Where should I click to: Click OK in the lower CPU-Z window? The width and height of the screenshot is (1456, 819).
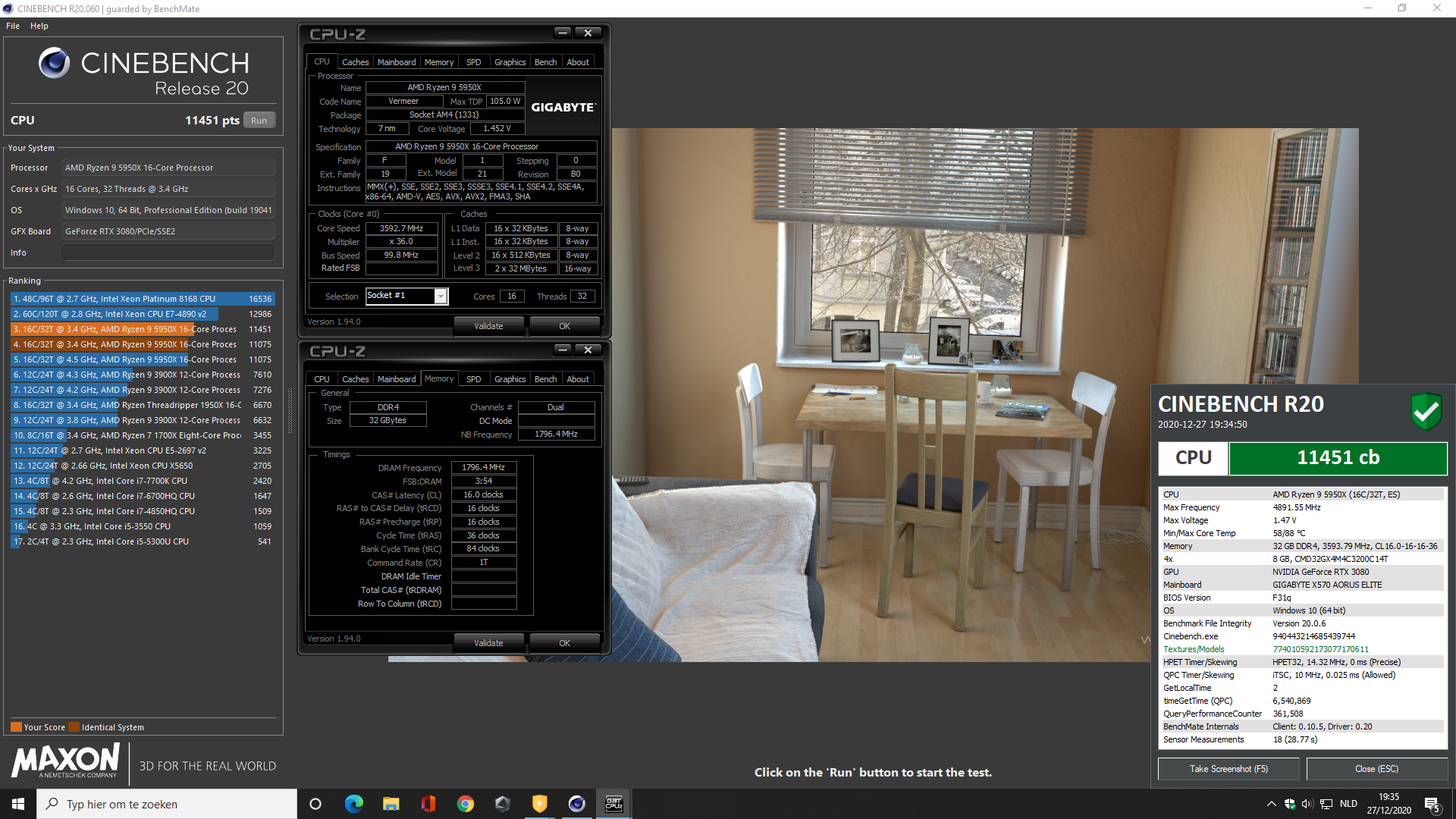564,643
